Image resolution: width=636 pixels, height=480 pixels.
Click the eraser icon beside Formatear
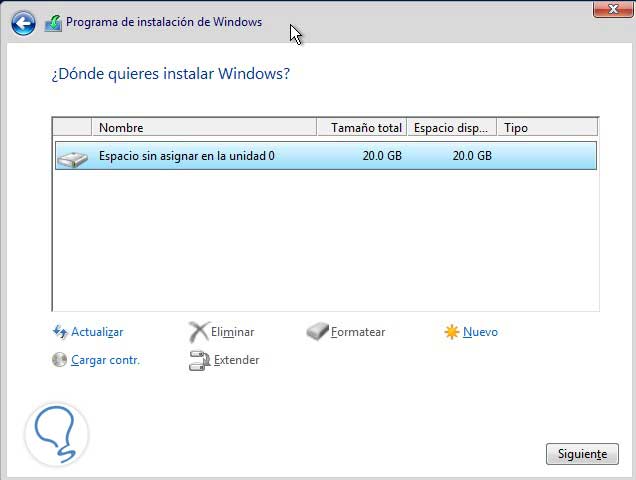tap(317, 331)
